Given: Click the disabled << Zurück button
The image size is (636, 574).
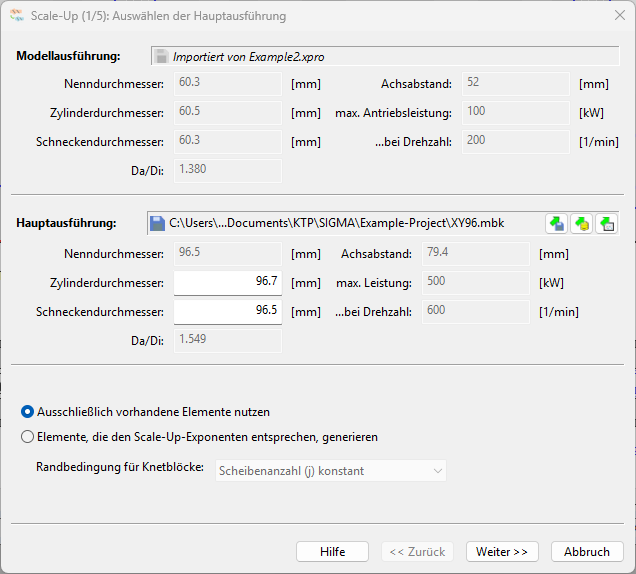Looking at the screenshot, I should click(x=417, y=552).
